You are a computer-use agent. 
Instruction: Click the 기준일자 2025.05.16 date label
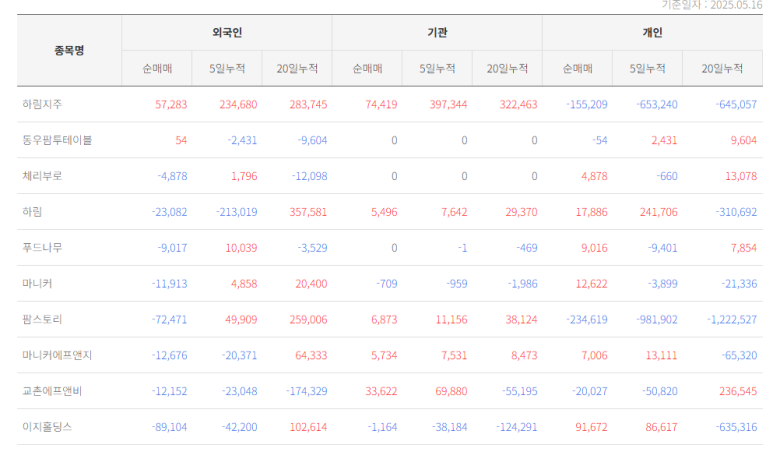tap(711, 5)
